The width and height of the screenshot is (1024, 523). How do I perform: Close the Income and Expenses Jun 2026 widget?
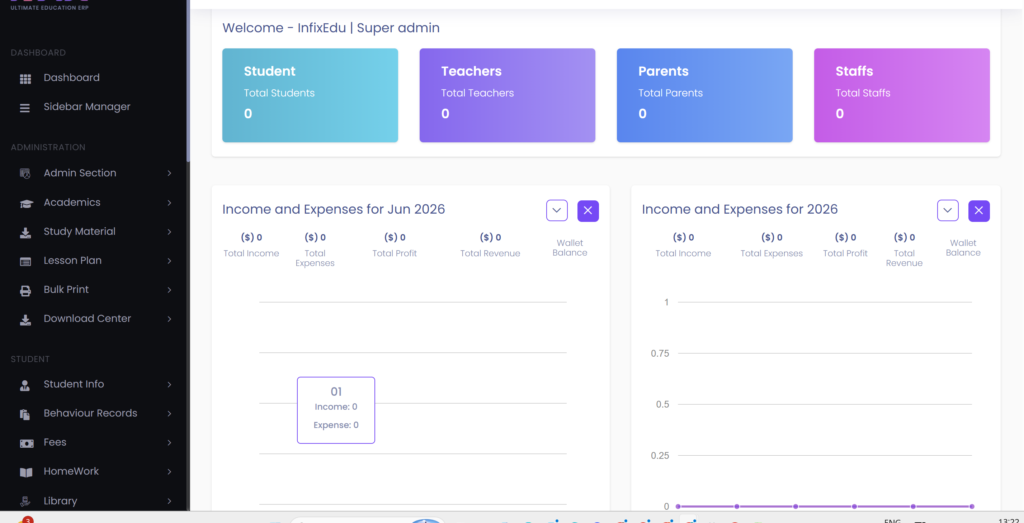(x=588, y=210)
